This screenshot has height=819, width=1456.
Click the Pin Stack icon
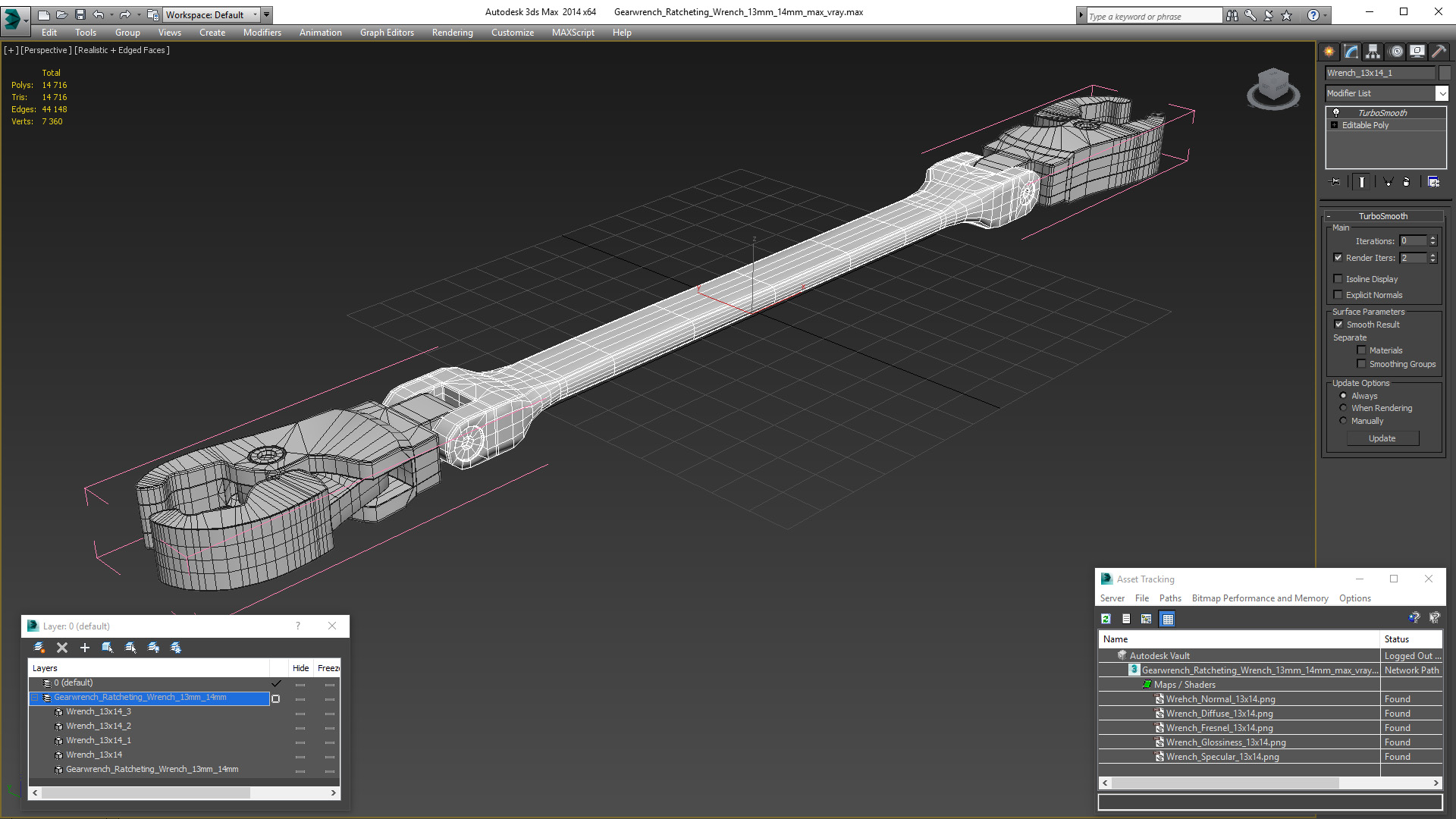[x=1335, y=182]
